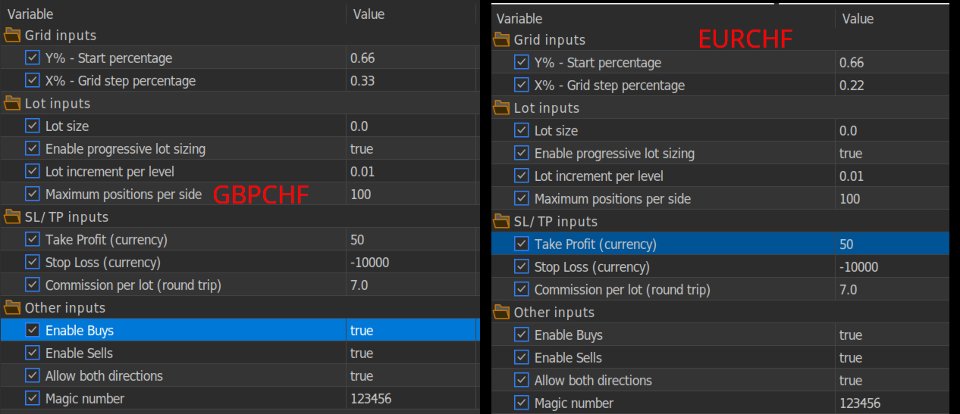Select Maximum positions value 100 in EURCHF panel
This screenshot has width=960, height=414.
click(x=850, y=198)
